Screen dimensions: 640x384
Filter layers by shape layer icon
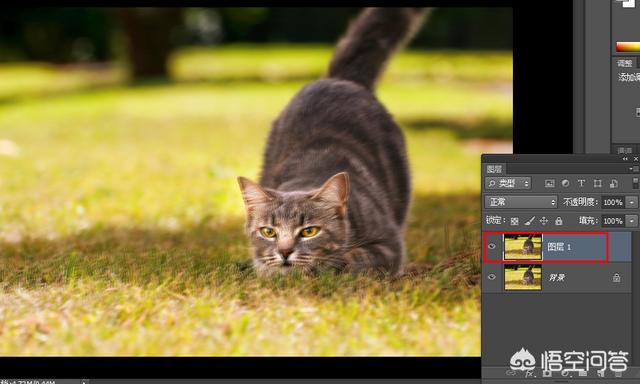(x=598, y=184)
